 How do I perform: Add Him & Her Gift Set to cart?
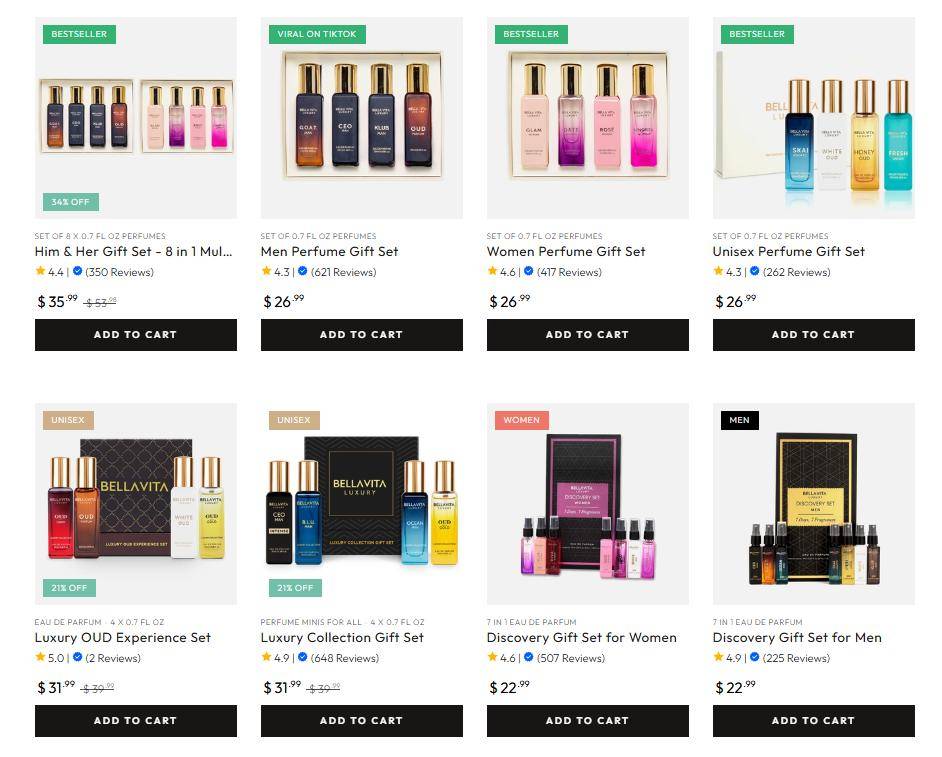pos(136,335)
